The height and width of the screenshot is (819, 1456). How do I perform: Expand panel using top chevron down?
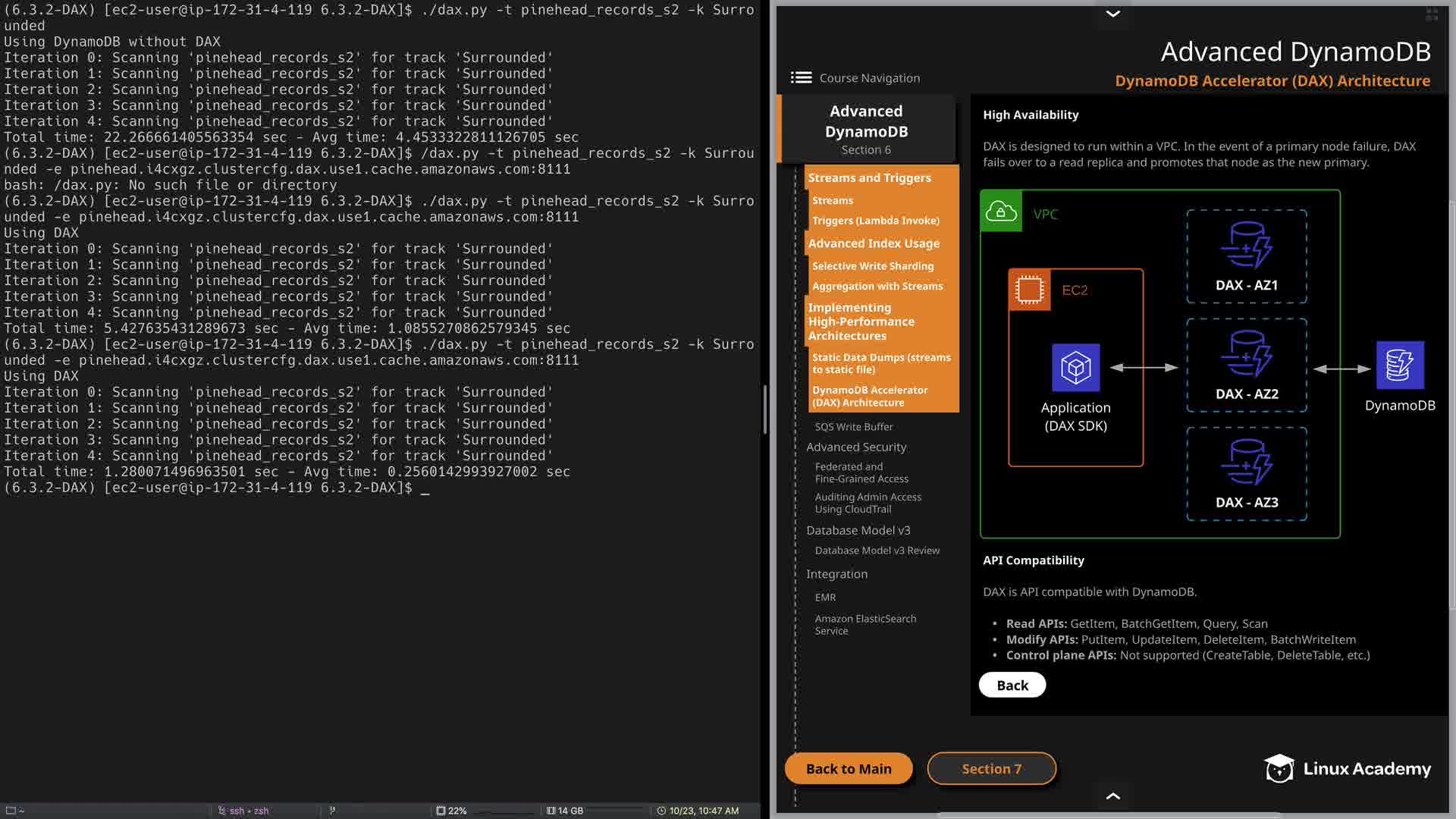coord(1112,14)
